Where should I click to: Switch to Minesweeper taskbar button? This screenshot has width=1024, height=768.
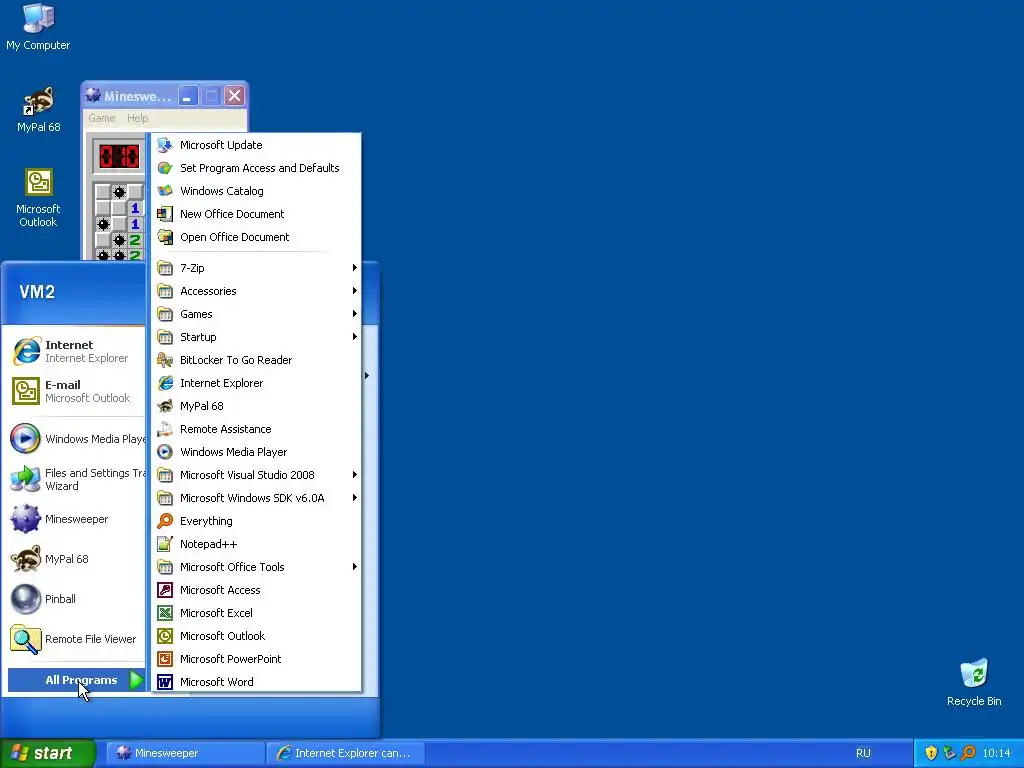[185, 753]
